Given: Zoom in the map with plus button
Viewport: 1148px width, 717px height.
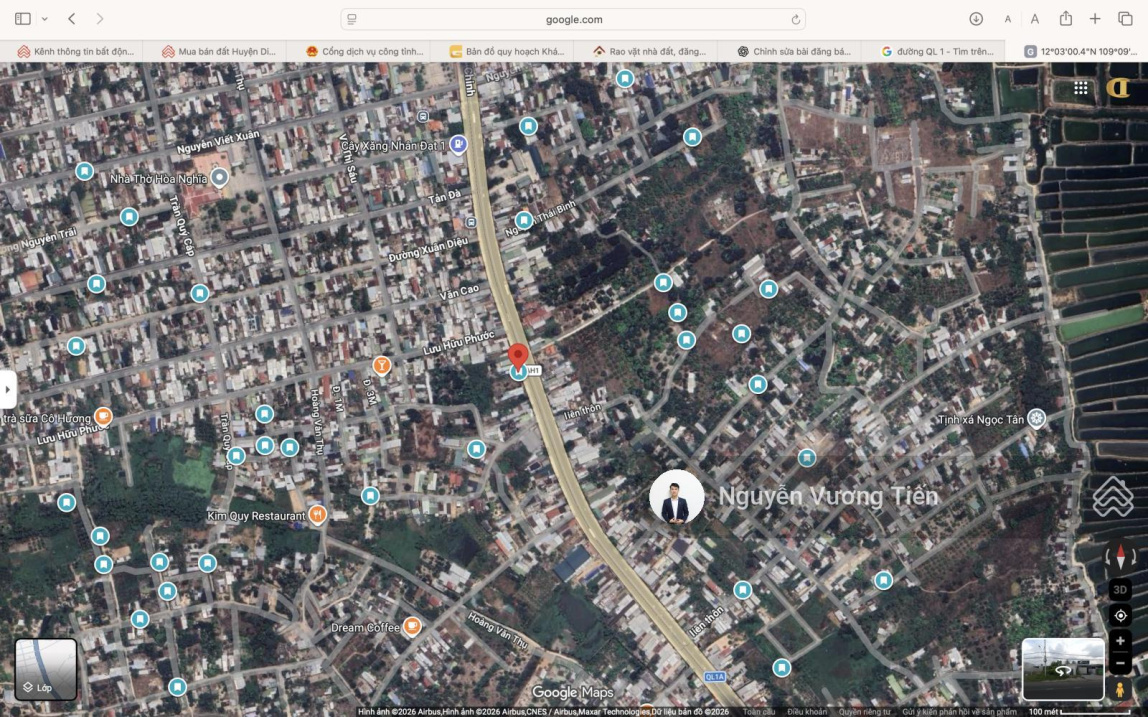Looking at the screenshot, I should (1120, 641).
